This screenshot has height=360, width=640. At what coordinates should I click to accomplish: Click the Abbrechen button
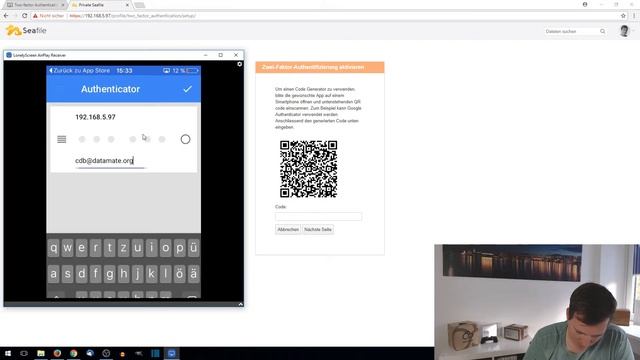(288, 229)
